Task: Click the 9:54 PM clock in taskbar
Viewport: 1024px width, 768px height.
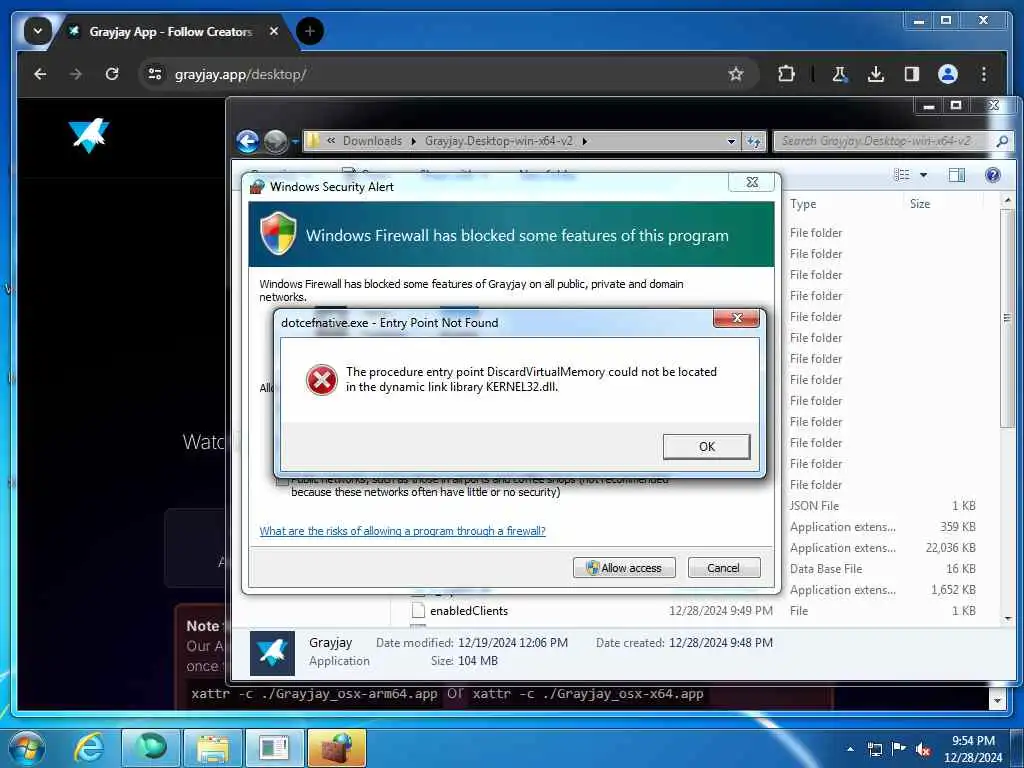Action: pyautogui.click(x=972, y=741)
